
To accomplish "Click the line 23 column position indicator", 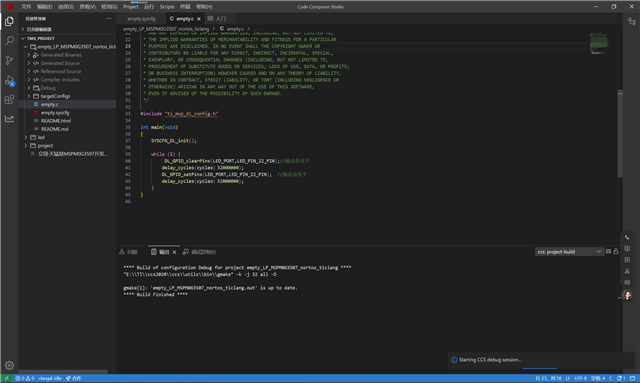I will point(549,379).
